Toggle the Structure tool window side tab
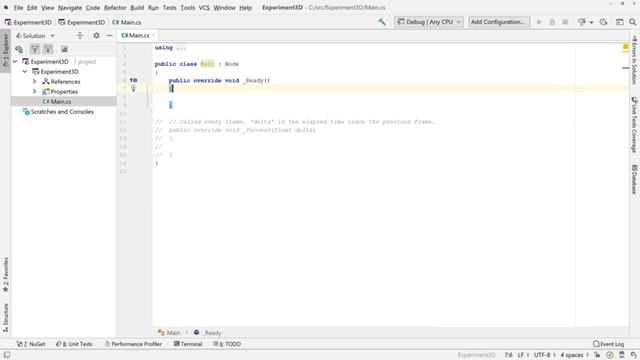The image size is (640, 360). click(5, 317)
